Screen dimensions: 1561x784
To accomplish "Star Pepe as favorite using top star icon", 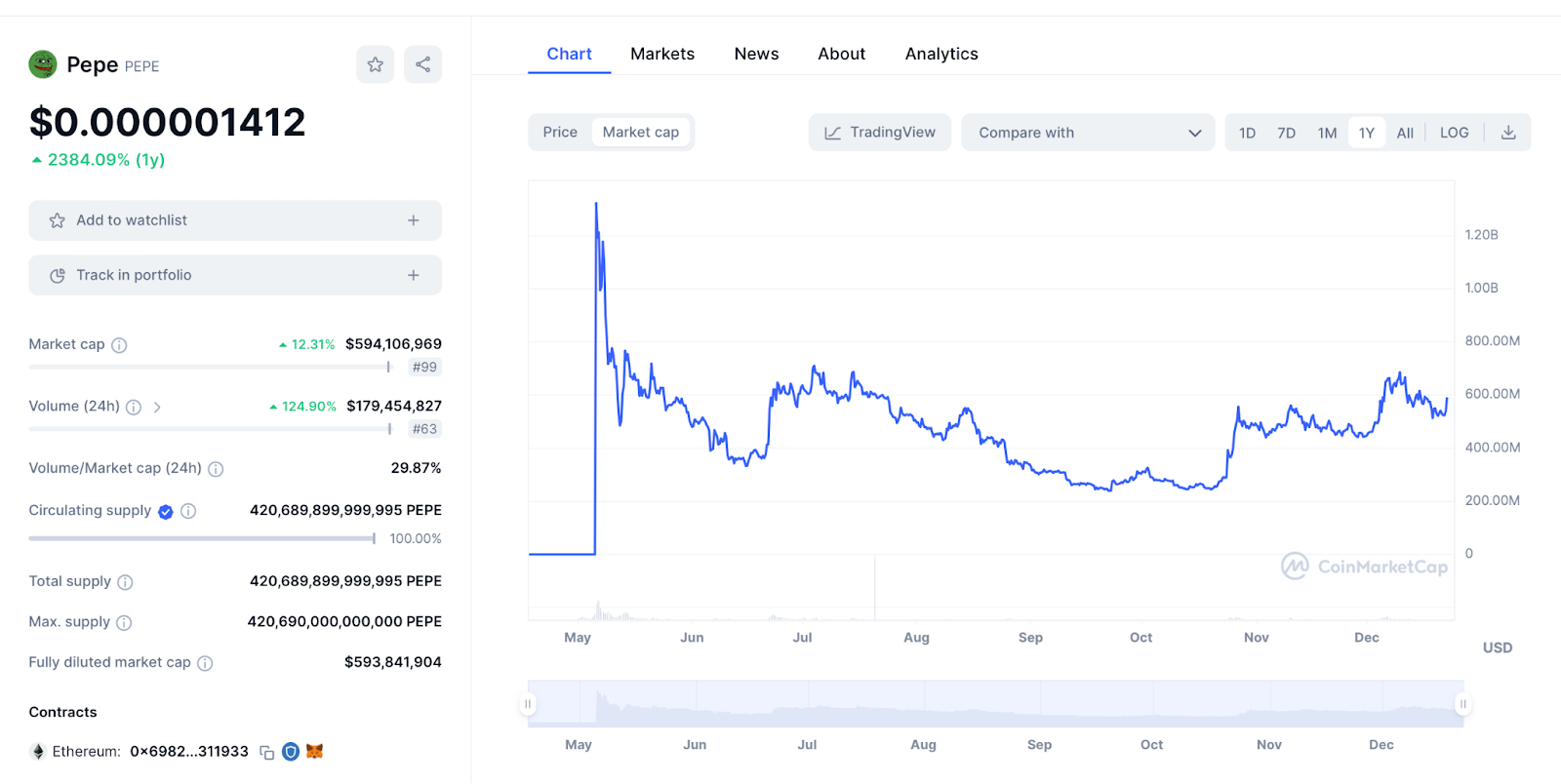I will 376,64.
